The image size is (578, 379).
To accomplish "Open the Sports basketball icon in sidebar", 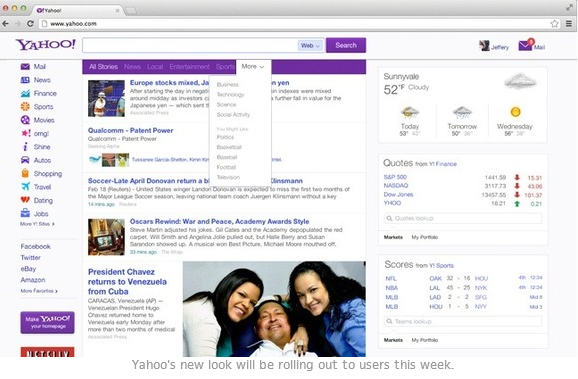I will pyautogui.click(x=25, y=107).
